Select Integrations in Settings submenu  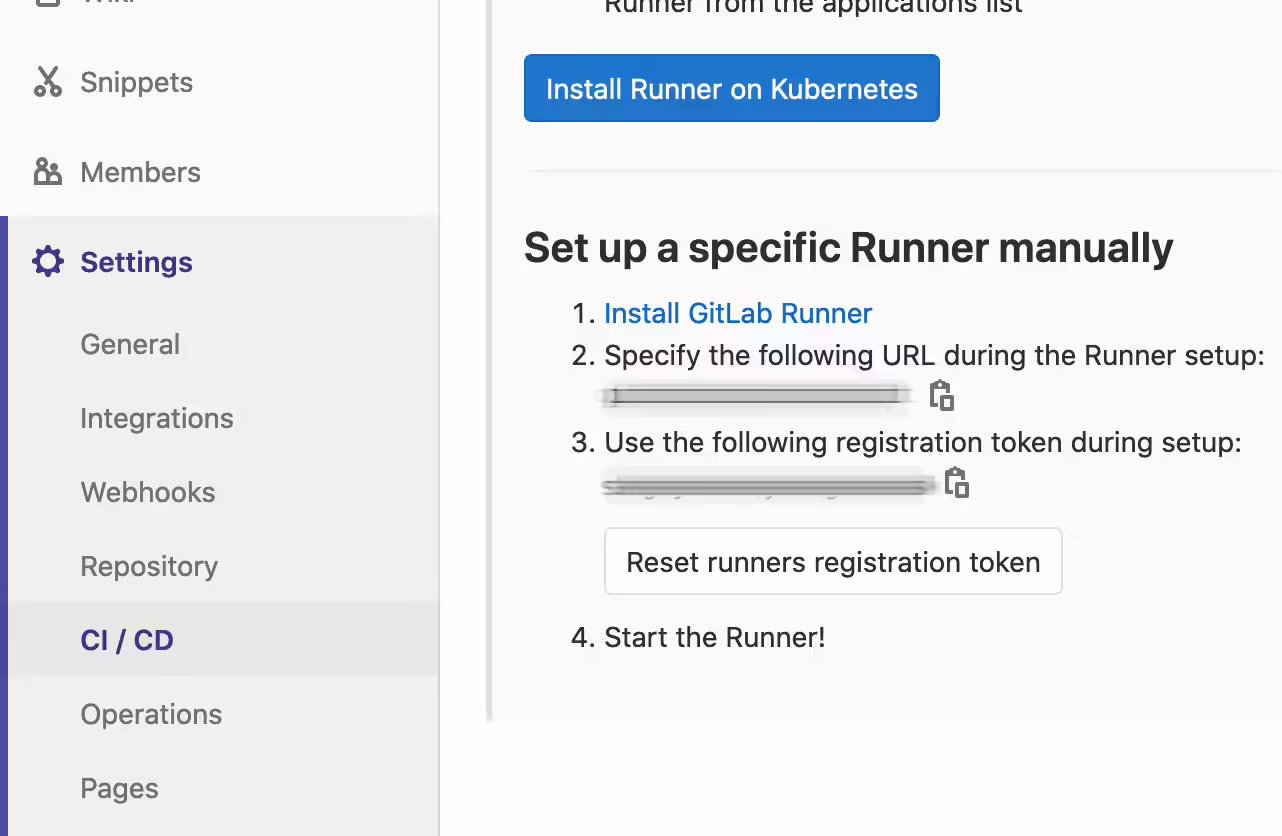[156, 418]
